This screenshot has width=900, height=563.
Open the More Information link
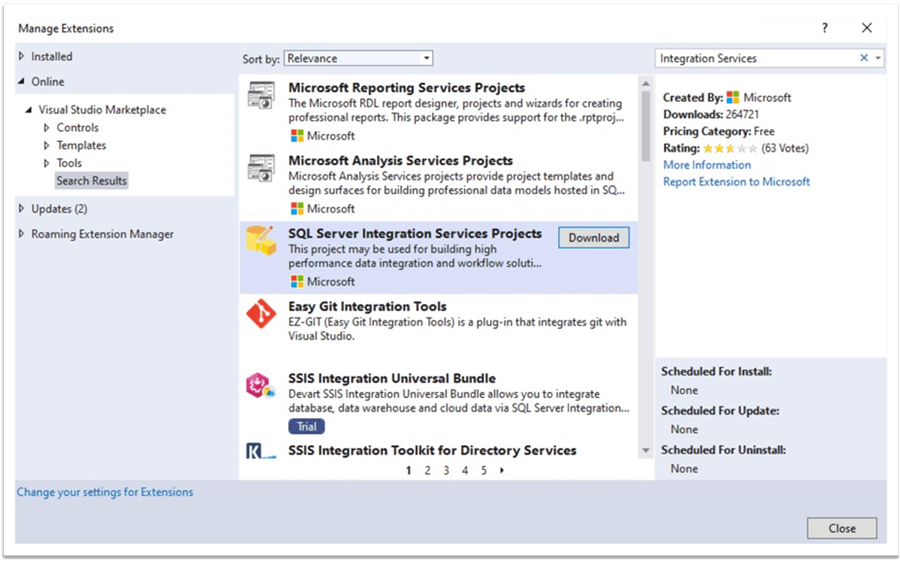pyautogui.click(x=707, y=165)
